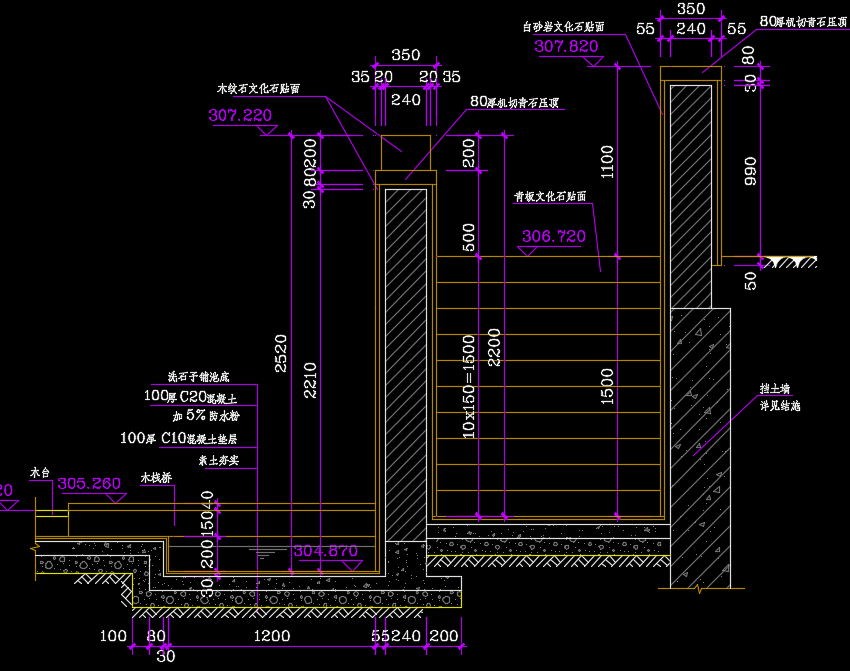Select the 304.870 water level elevation

tap(325, 551)
